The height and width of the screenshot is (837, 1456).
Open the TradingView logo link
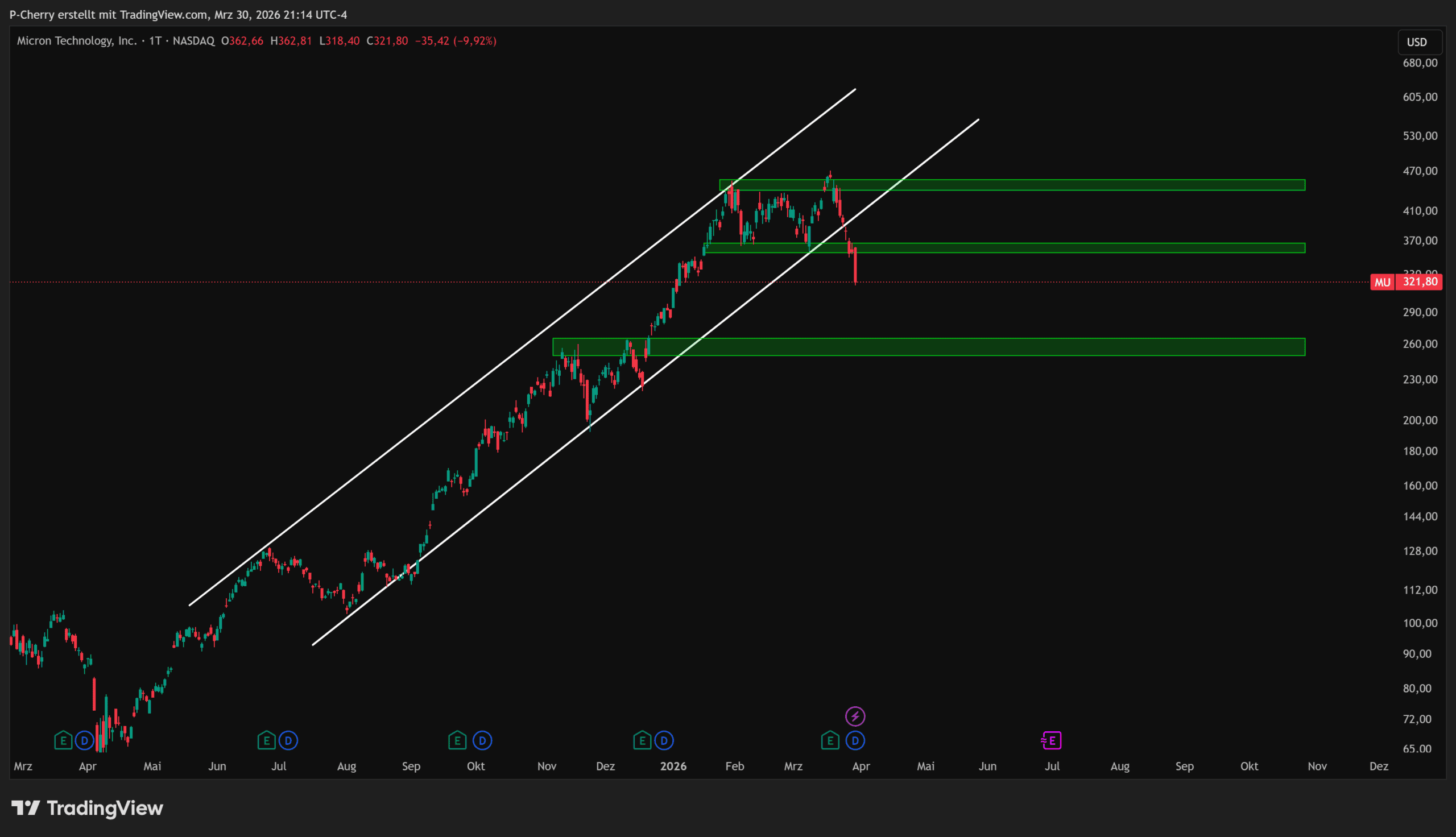[88, 808]
